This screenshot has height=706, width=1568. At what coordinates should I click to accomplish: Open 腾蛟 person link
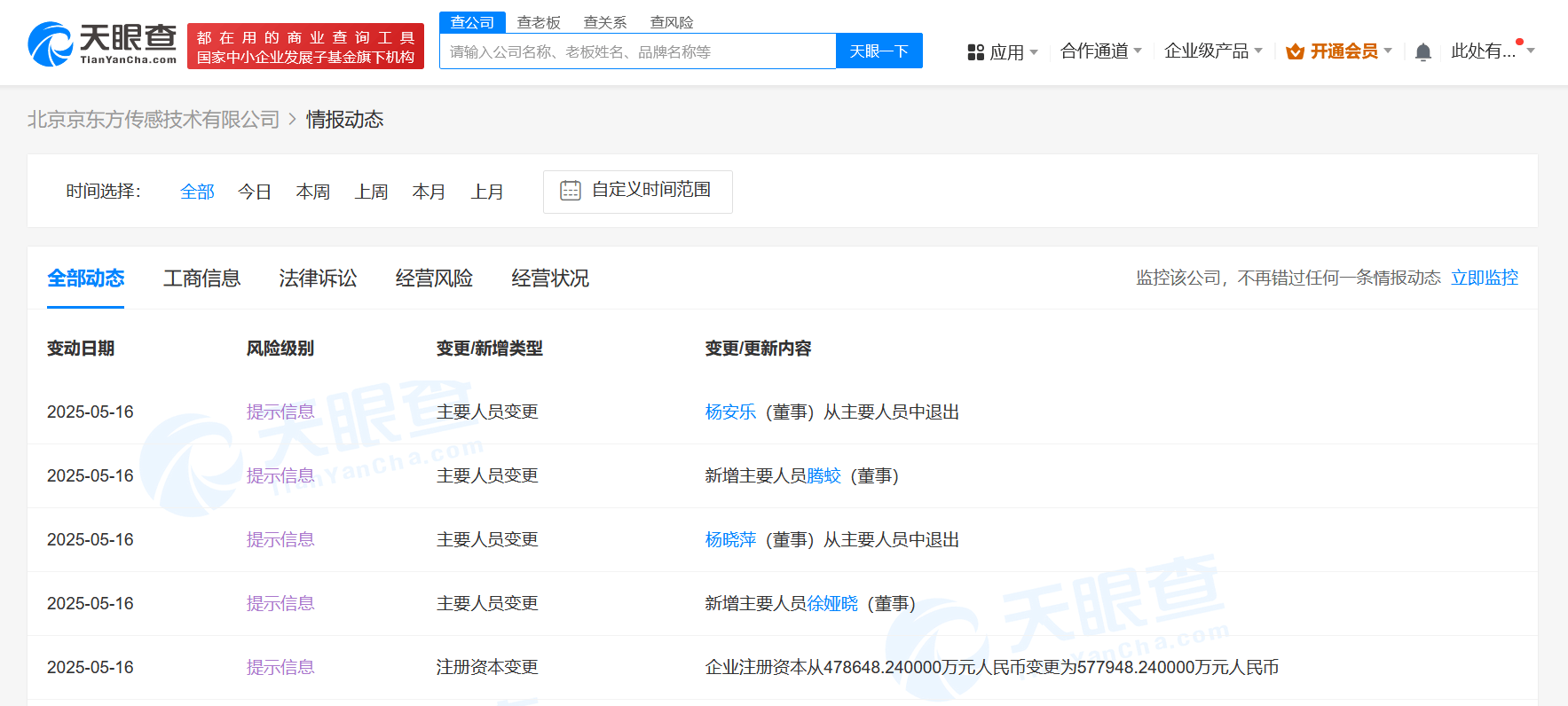tap(824, 475)
